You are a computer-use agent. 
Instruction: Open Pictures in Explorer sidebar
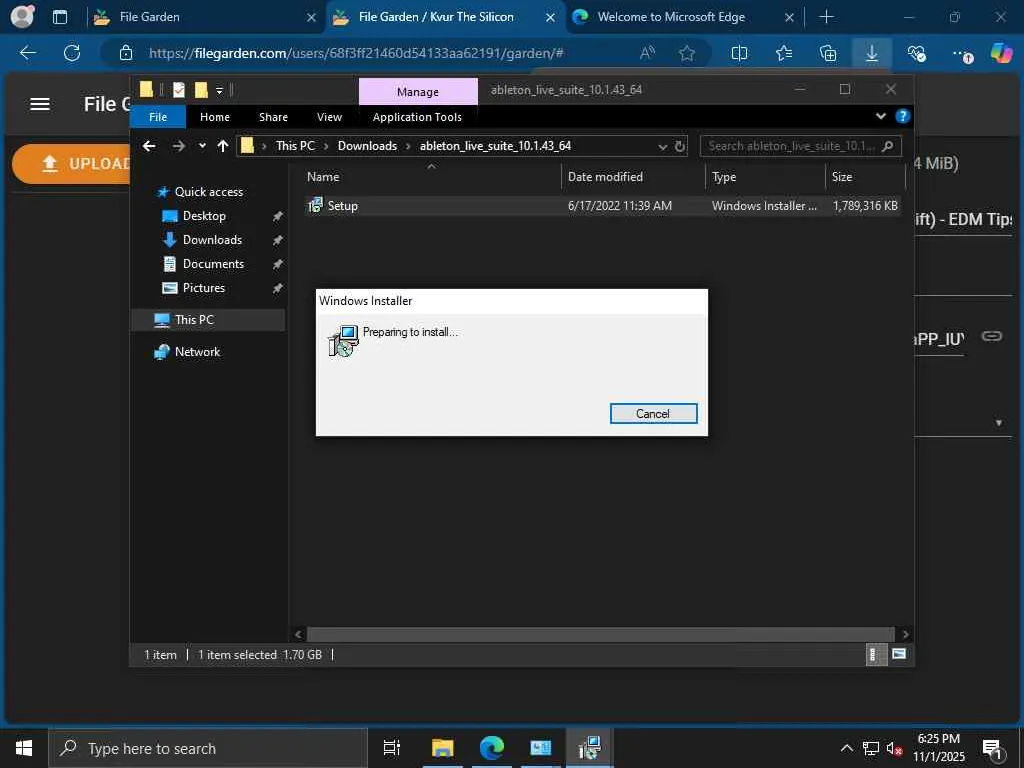click(203, 288)
